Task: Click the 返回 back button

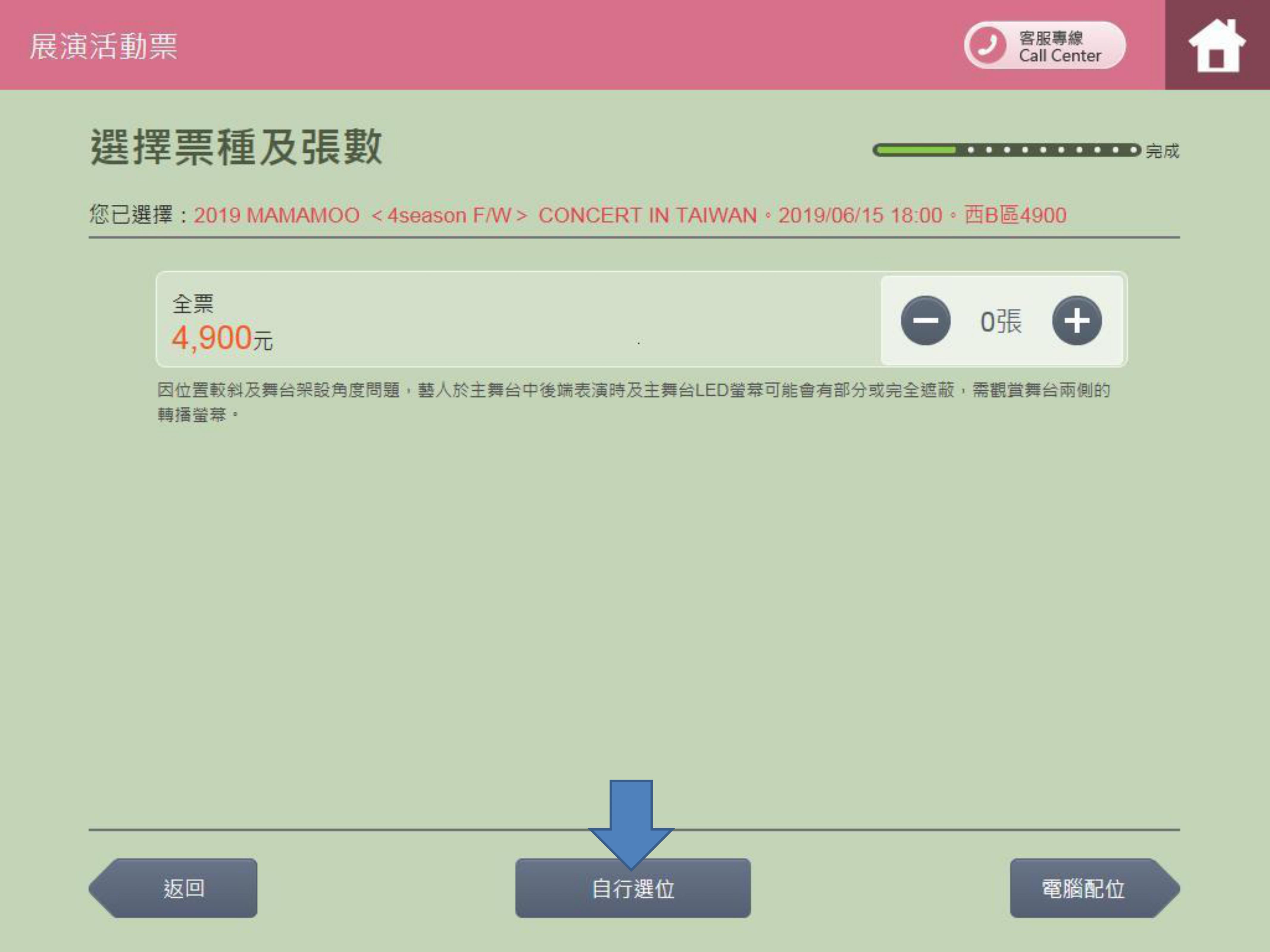Action: click(174, 888)
